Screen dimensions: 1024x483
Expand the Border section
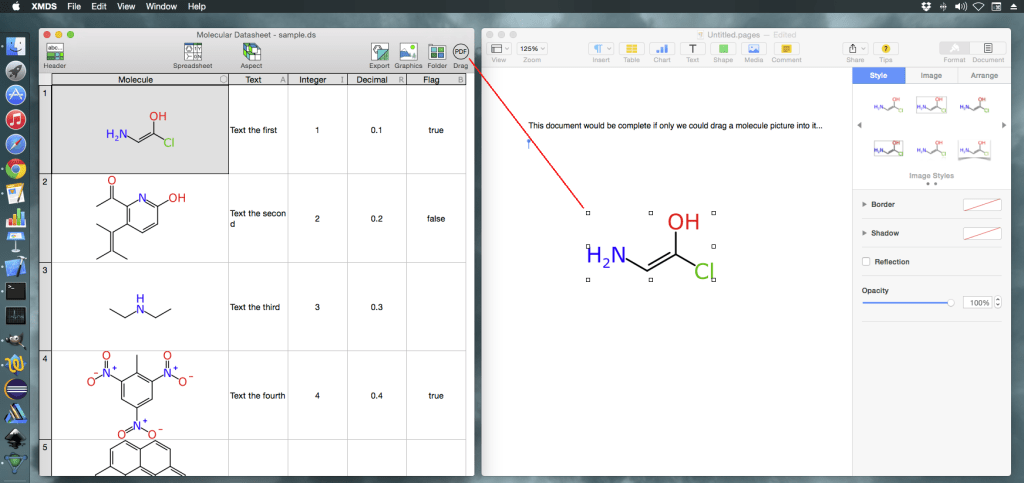point(865,204)
